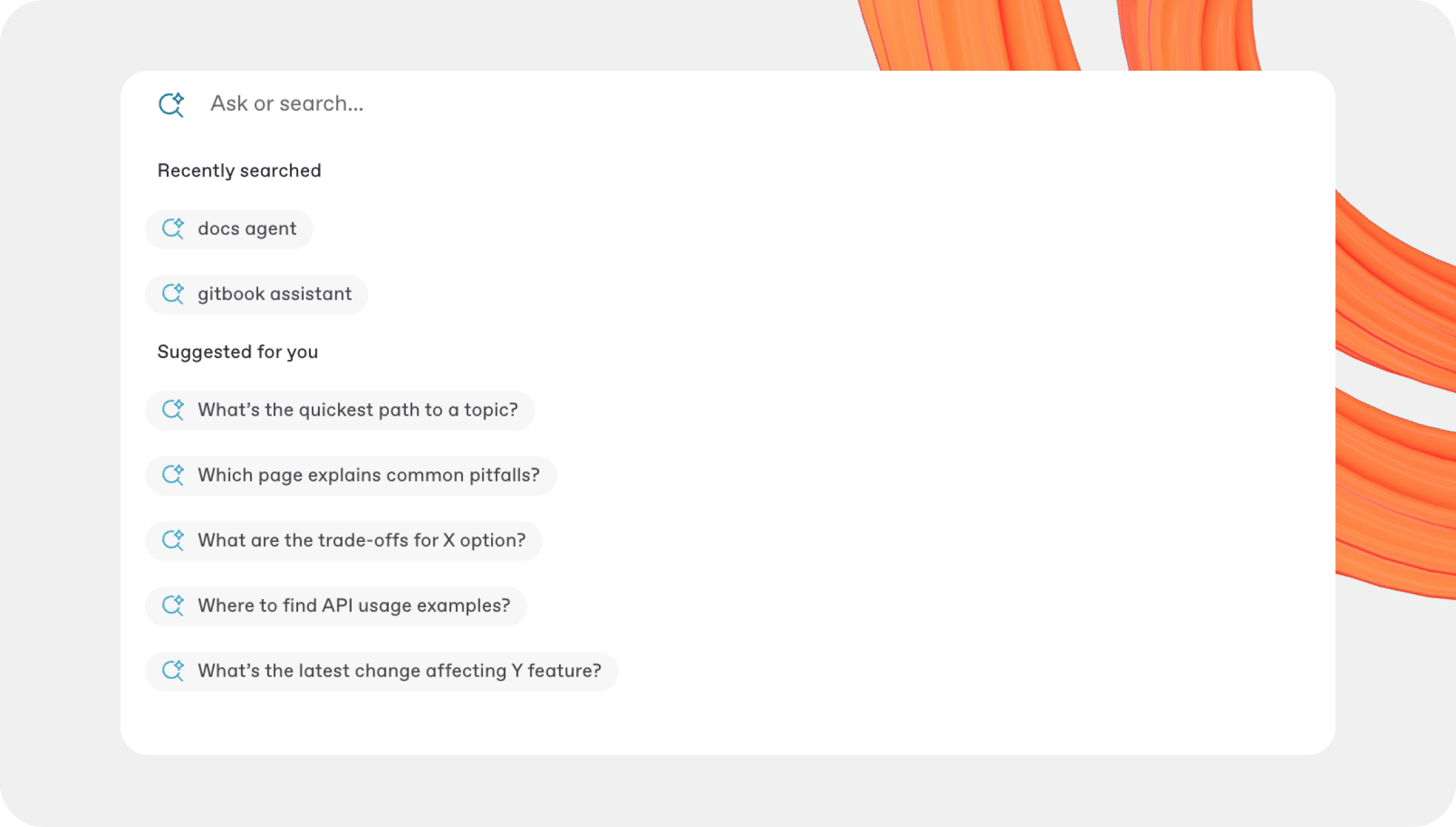Select the trade-offs for X option question
Screen dimensions: 1456x827
(361, 541)
